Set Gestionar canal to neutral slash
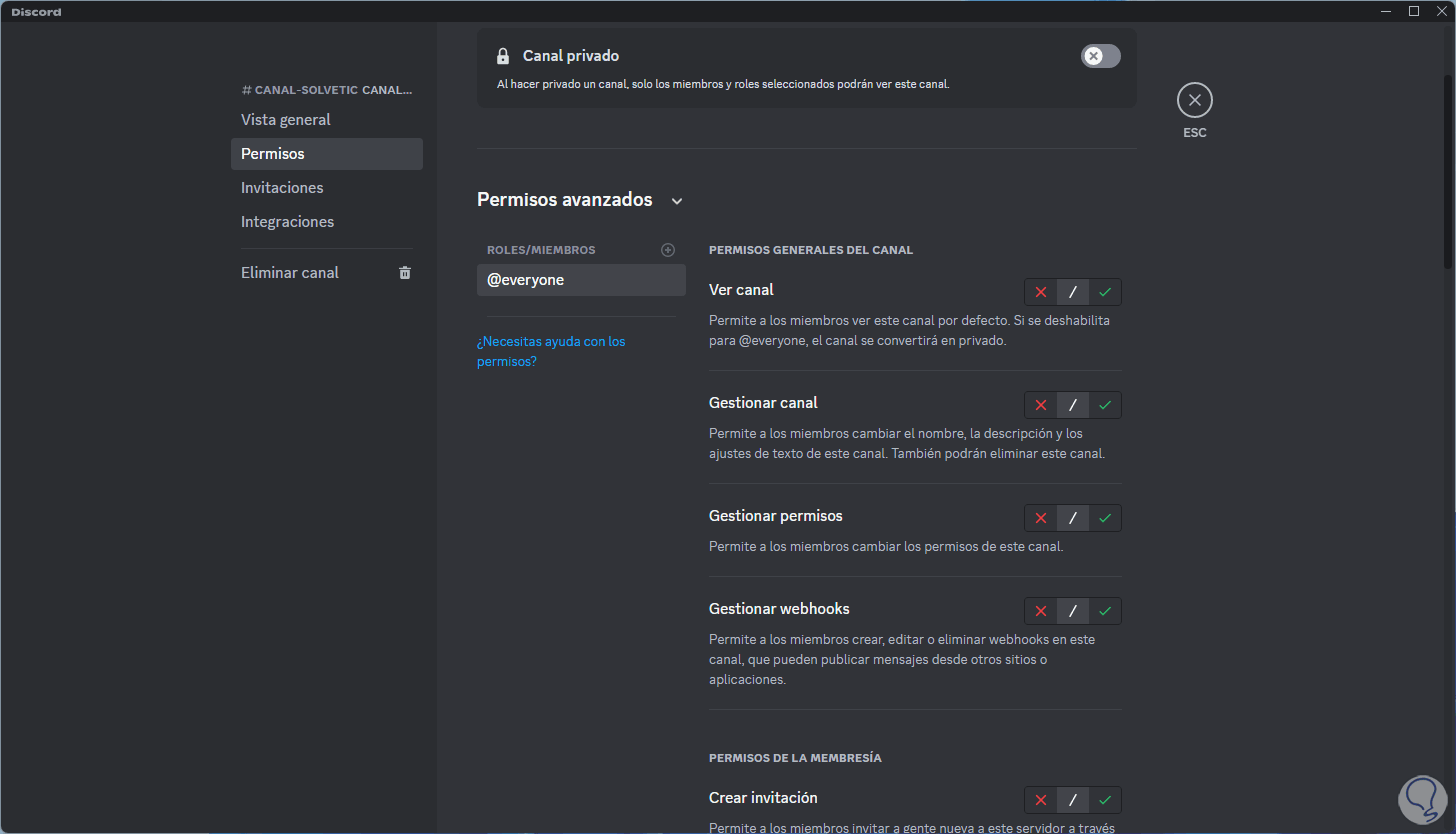The height and width of the screenshot is (834, 1456). coord(1073,405)
